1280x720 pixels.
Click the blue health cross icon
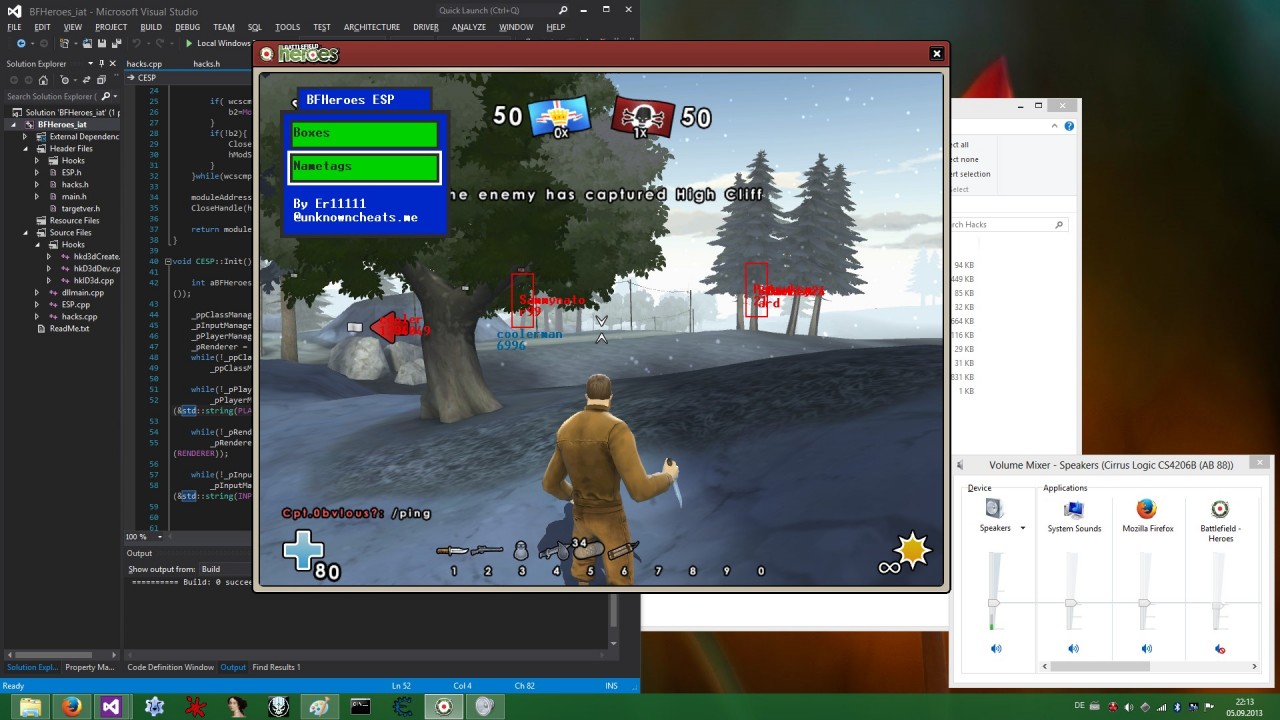point(303,551)
